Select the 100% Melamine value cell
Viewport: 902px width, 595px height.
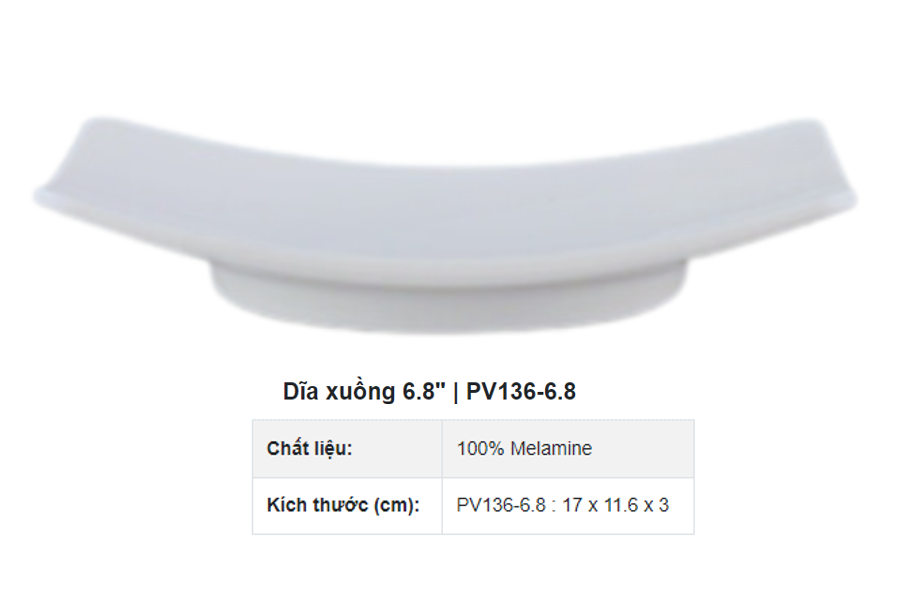(x=568, y=448)
